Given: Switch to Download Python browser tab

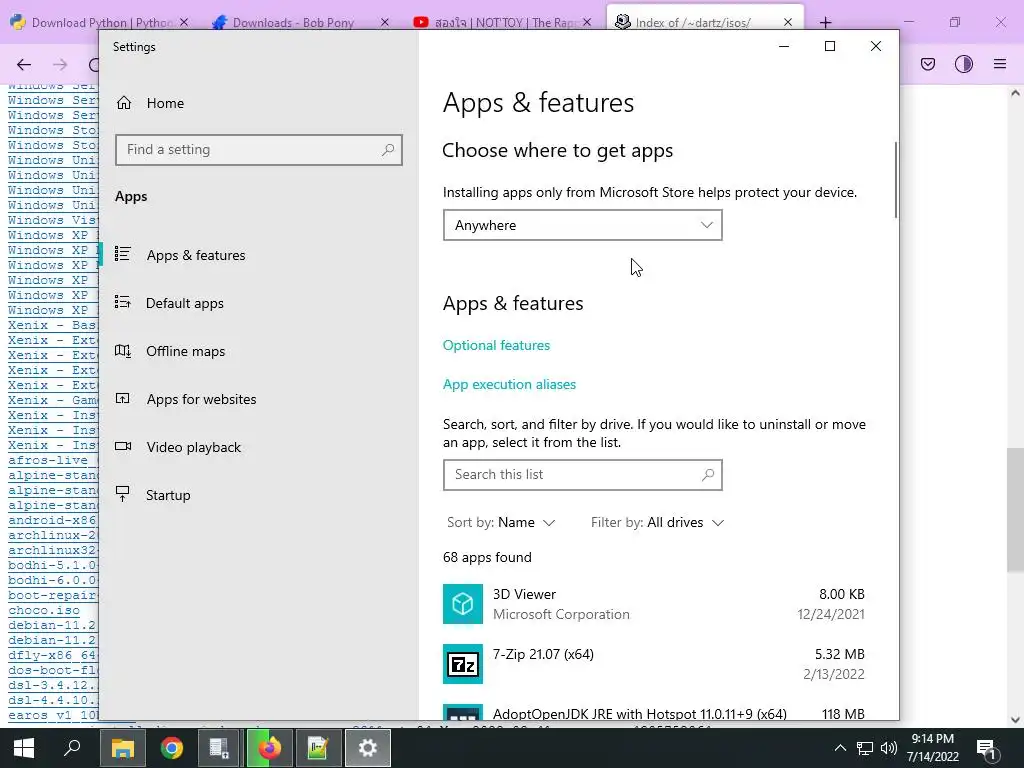Looking at the screenshot, I should click(x=101, y=22).
